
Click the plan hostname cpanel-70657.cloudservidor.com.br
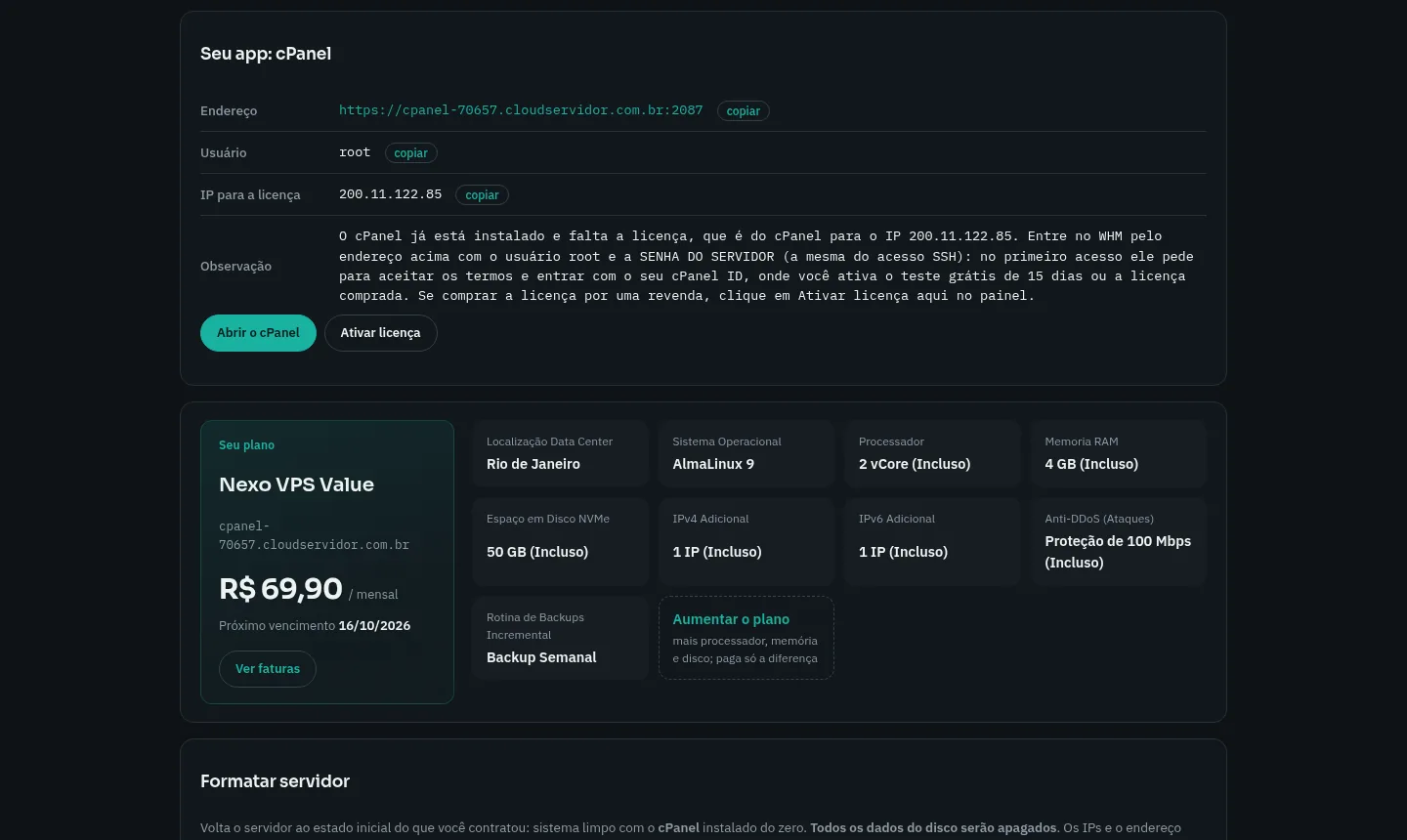click(314, 535)
